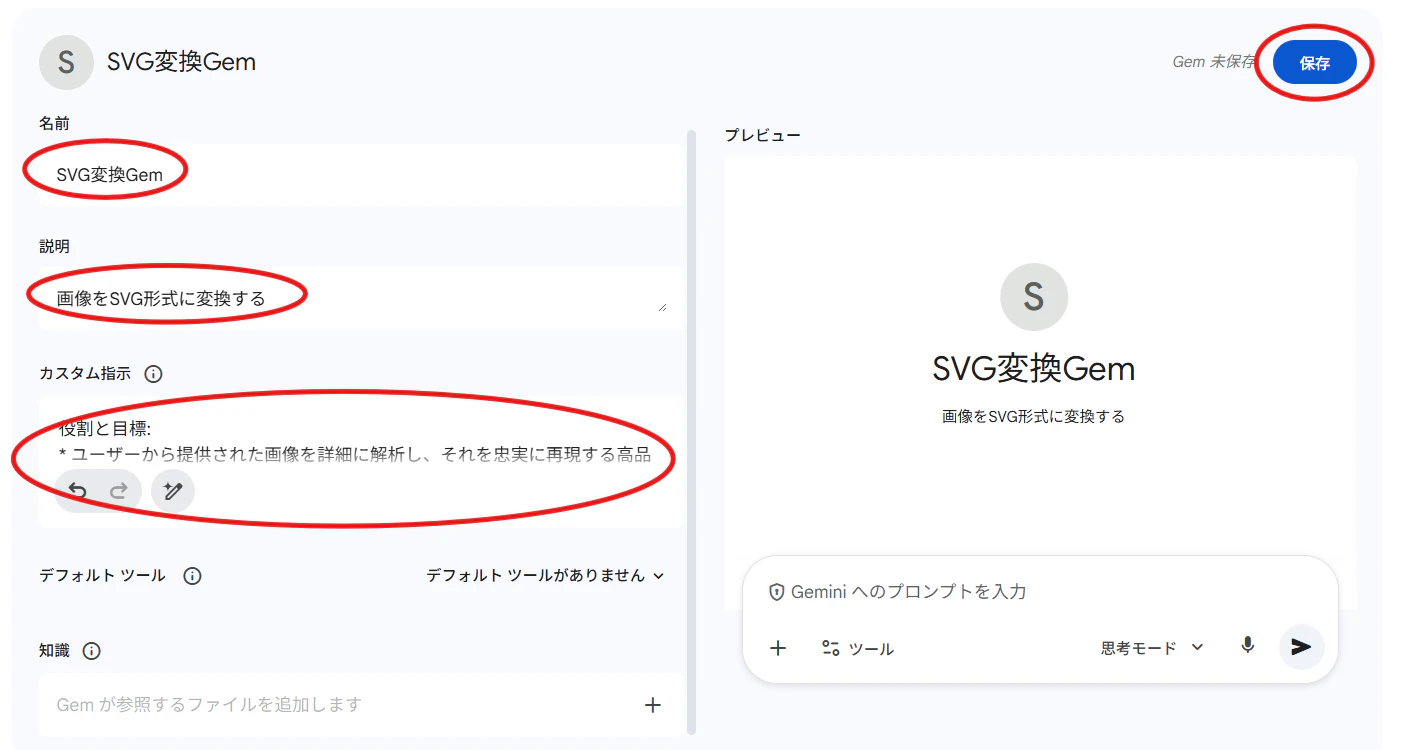The image size is (1412, 750).
Task: Click the 説明 label
Action: (54, 246)
